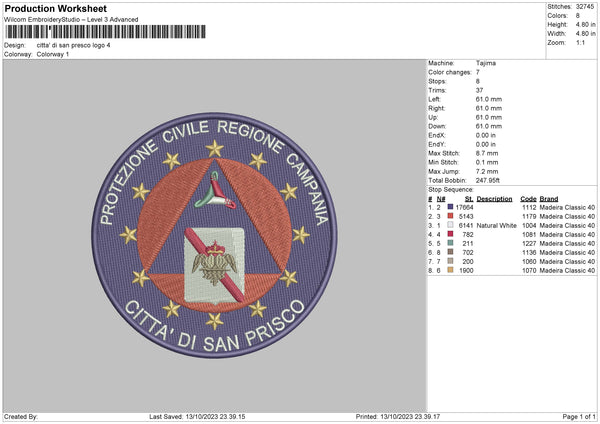Select stitch count 5143 in row 2
Image resolution: width=600 pixels, height=424 pixels.
click(466, 216)
